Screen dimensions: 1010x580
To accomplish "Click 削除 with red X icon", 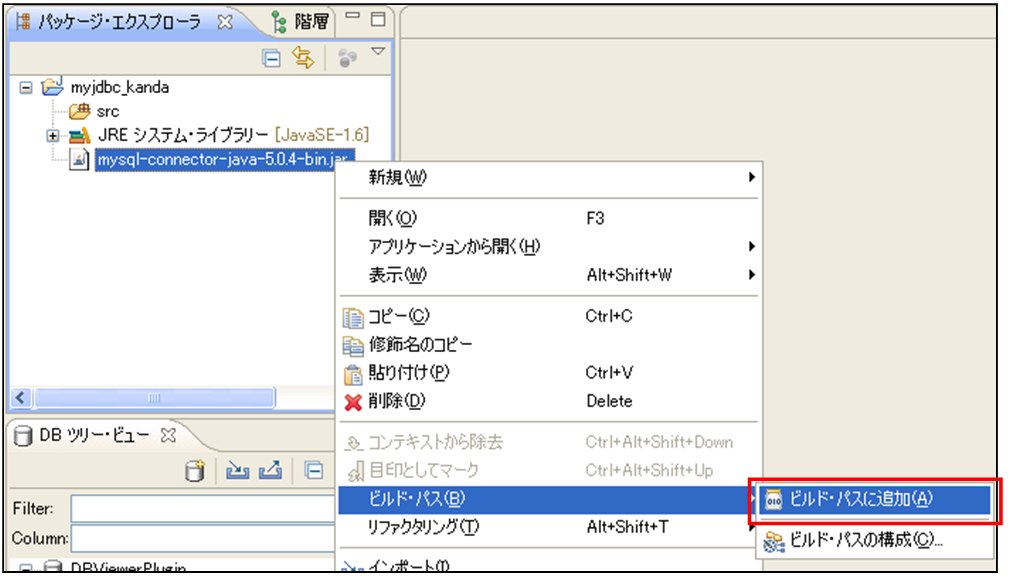I will click(396, 401).
